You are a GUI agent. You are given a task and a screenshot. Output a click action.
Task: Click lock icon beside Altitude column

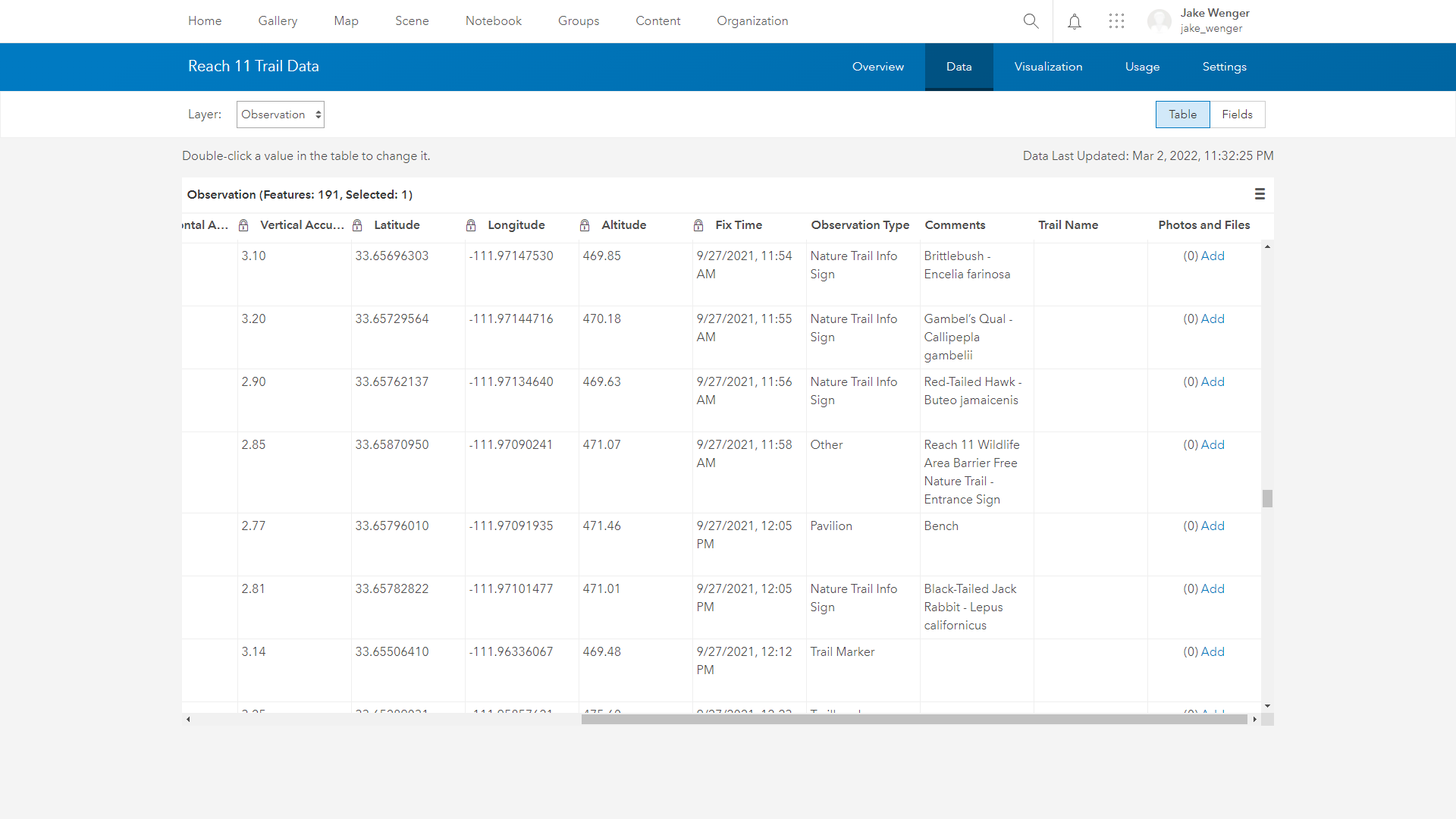585,225
